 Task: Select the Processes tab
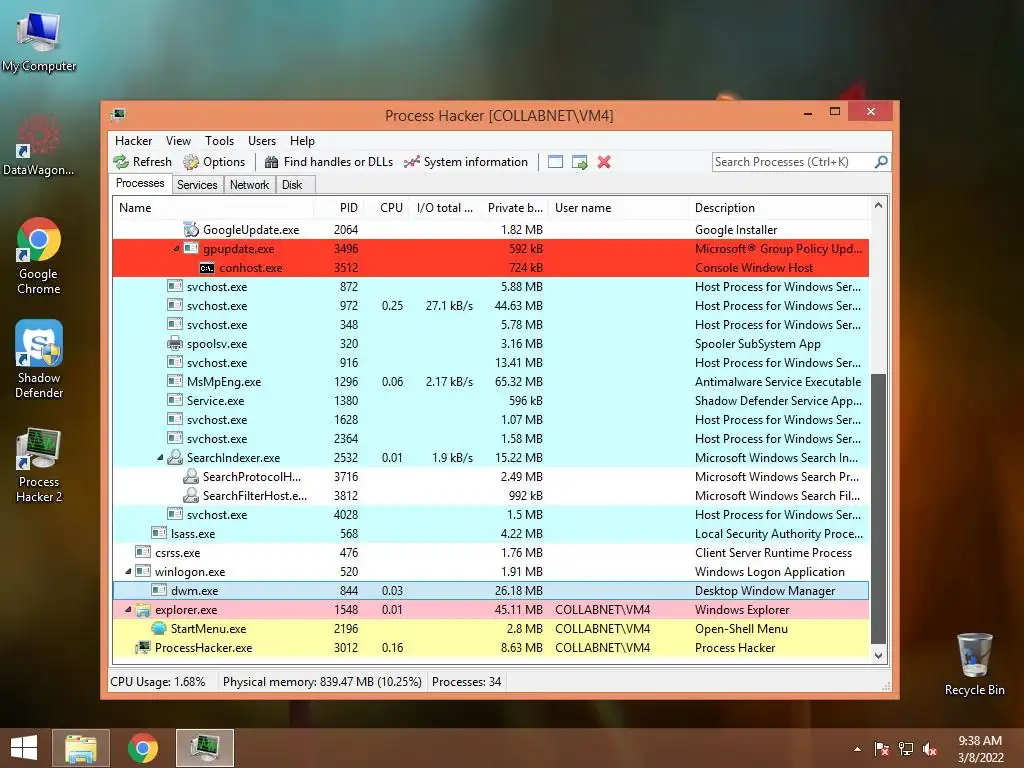click(x=140, y=184)
